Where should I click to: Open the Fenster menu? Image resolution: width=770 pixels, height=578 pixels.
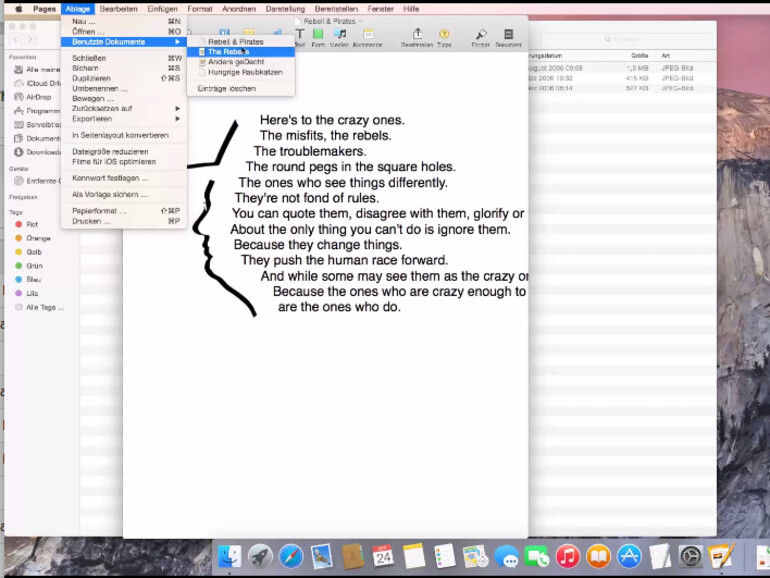click(x=381, y=9)
